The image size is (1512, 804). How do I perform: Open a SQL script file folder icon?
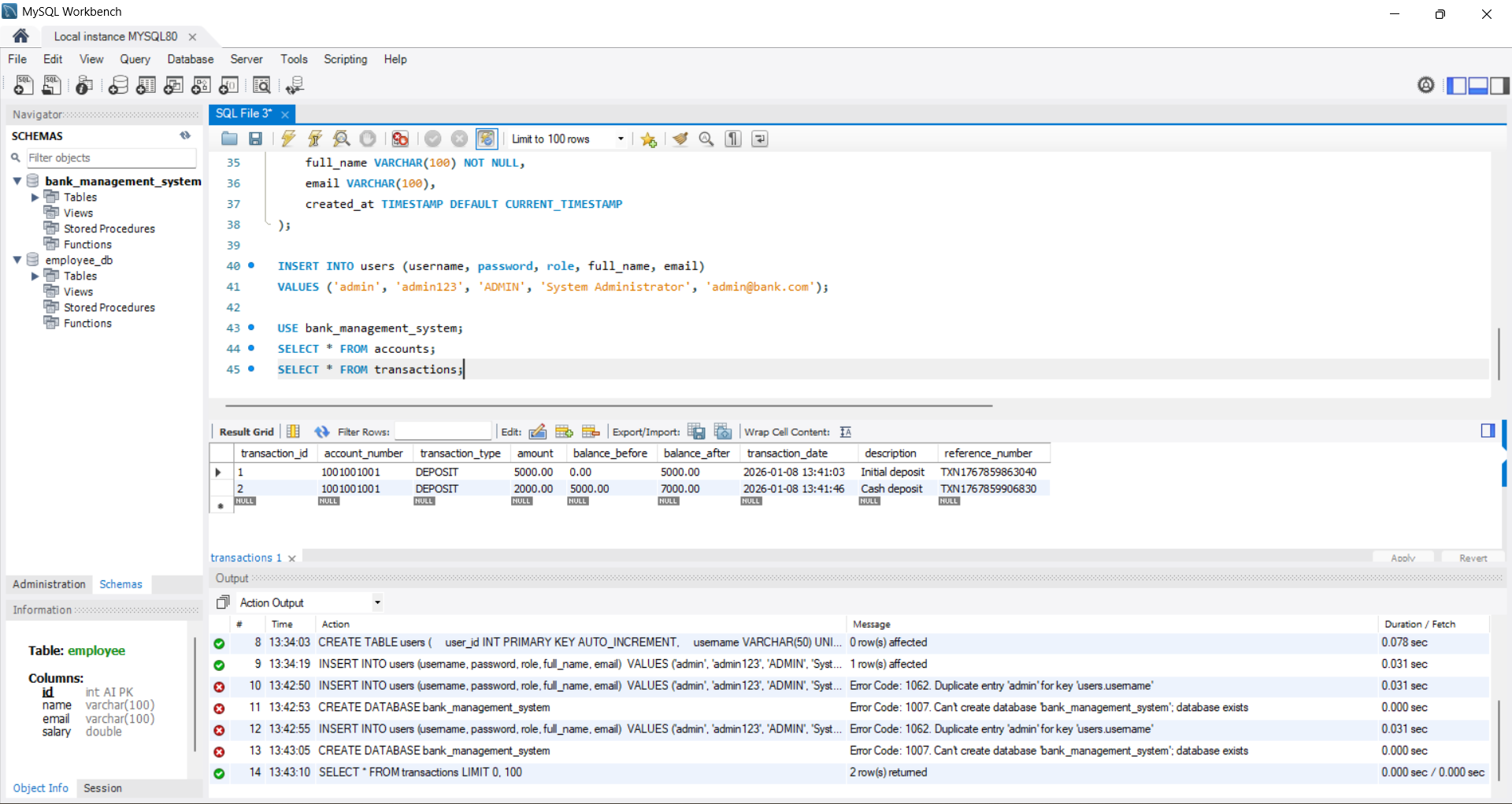click(x=229, y=139)
